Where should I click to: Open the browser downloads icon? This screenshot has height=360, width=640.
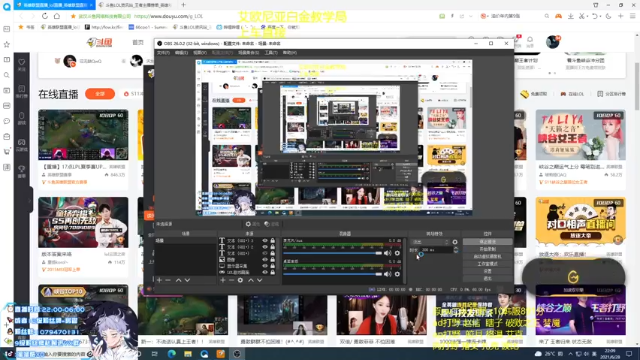click(x=571, y=16)
